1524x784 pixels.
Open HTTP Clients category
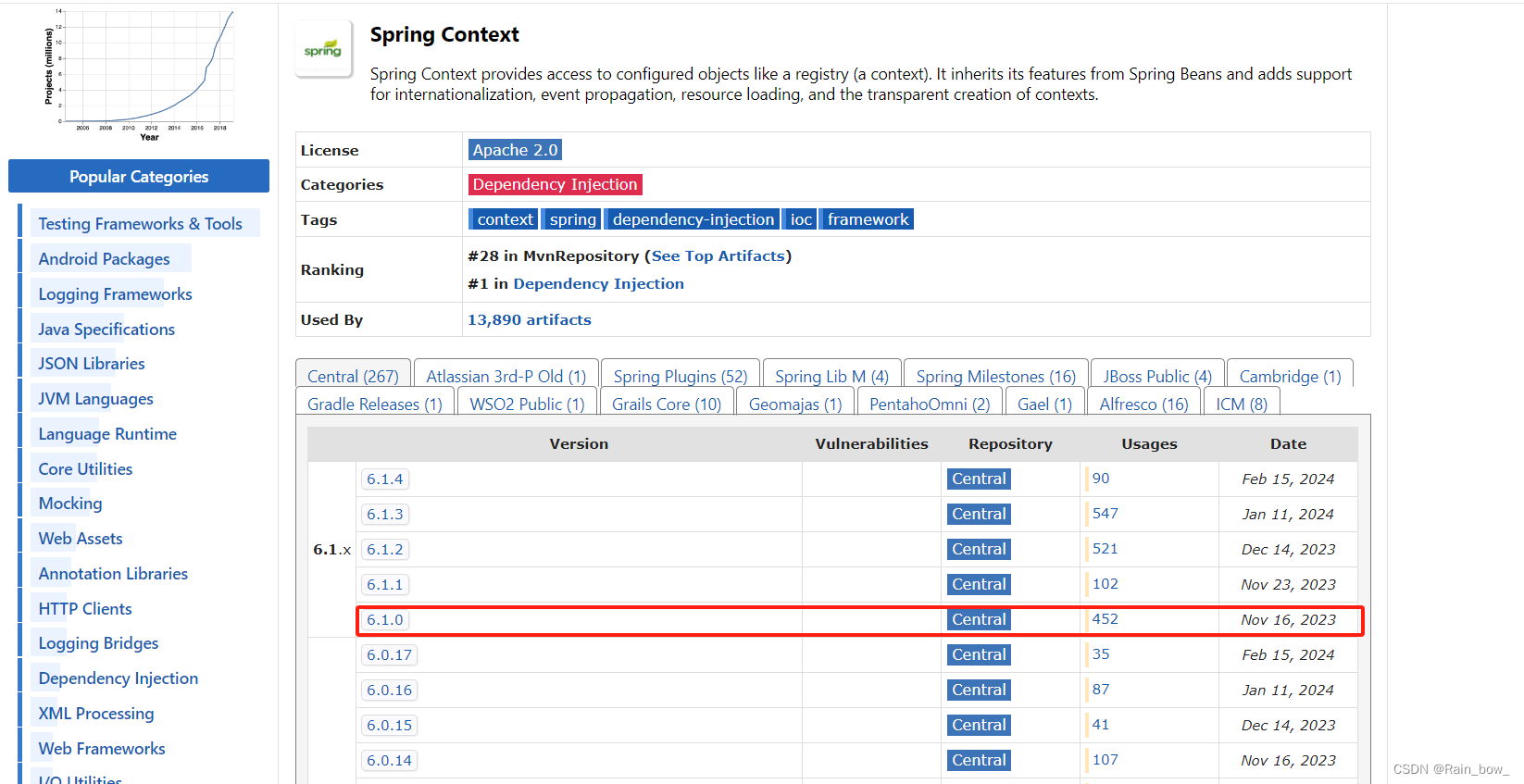[85, 608]
